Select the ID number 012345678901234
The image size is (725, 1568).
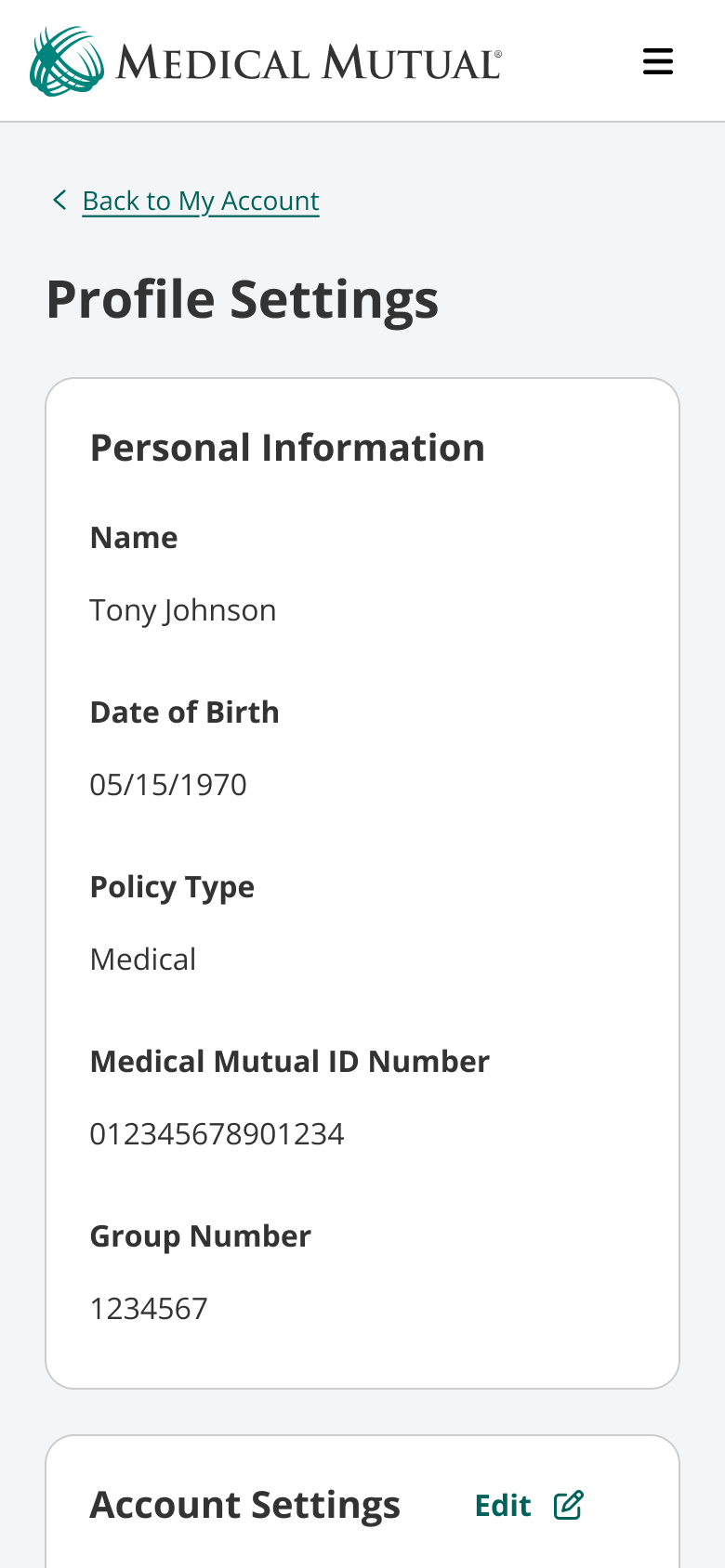coord(217,1134)
